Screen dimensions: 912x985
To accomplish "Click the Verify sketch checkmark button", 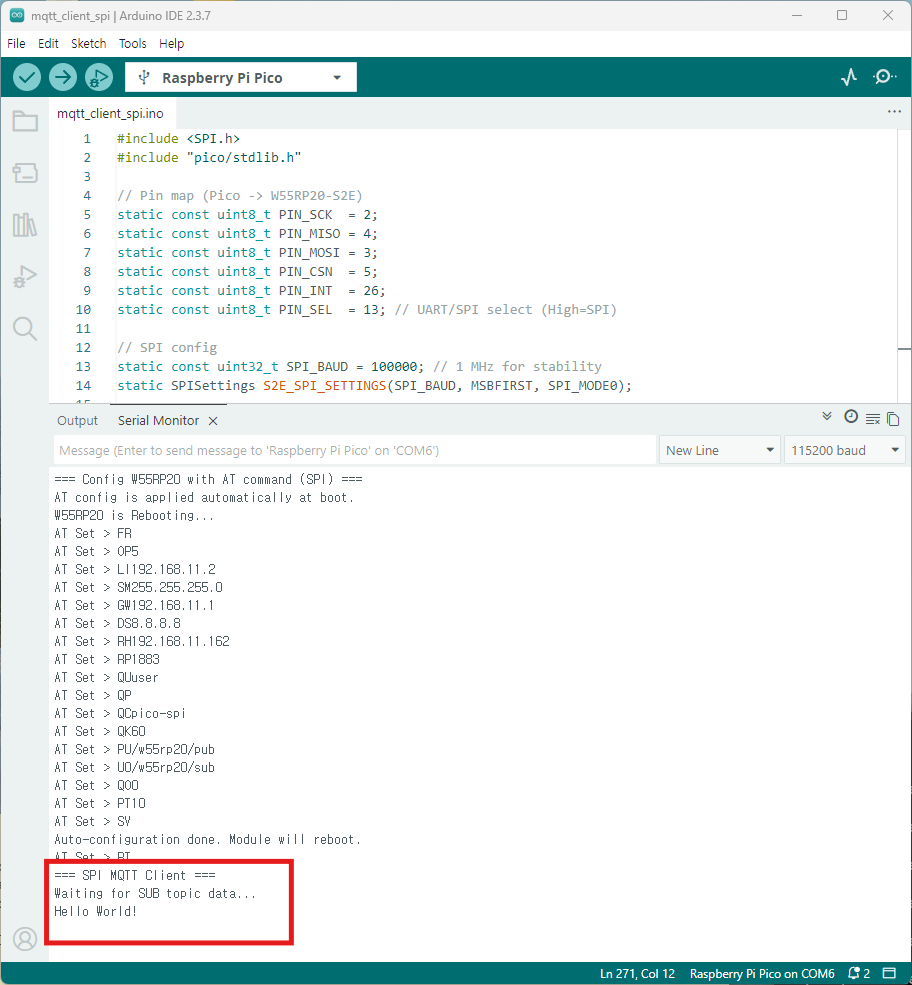I will point(27,77).
